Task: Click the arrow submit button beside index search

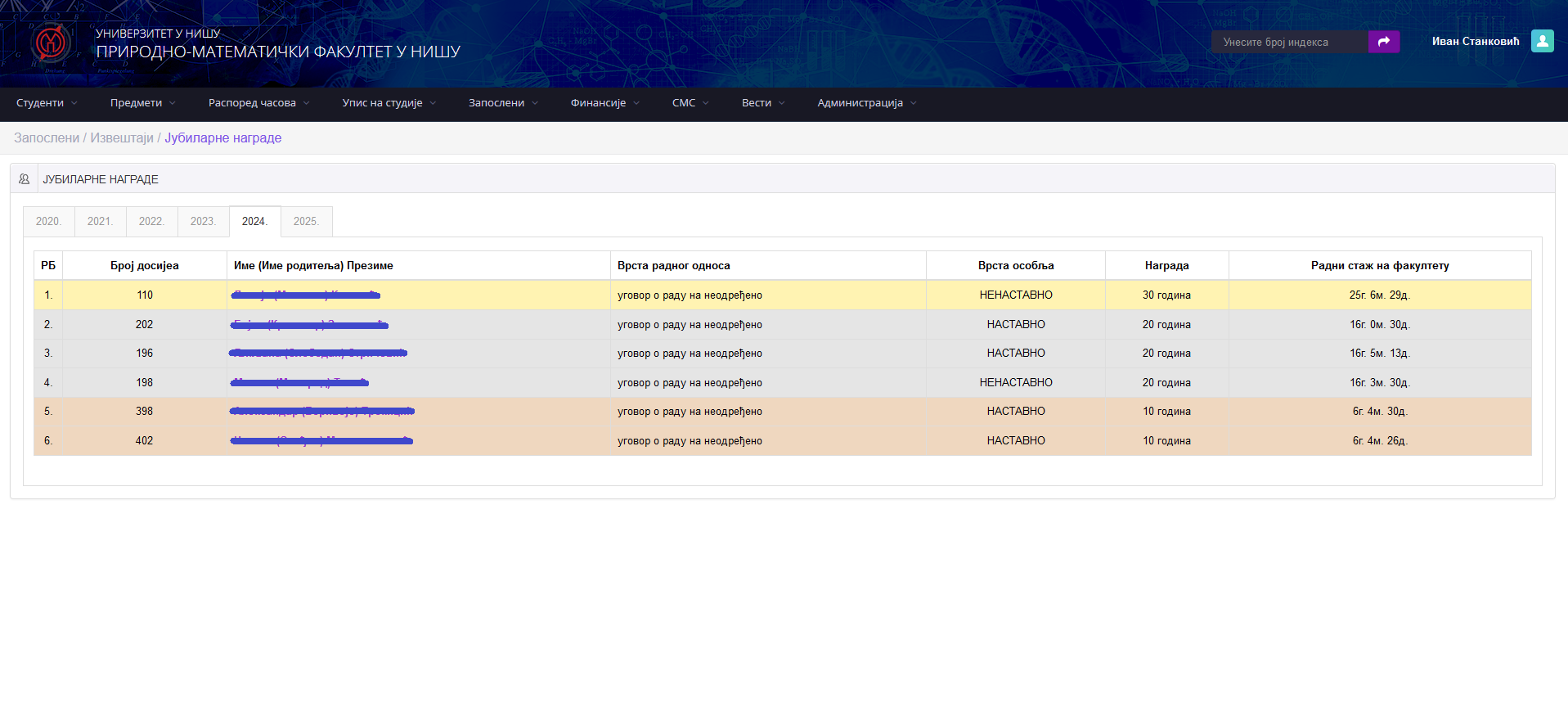Action: (1383, 42)
